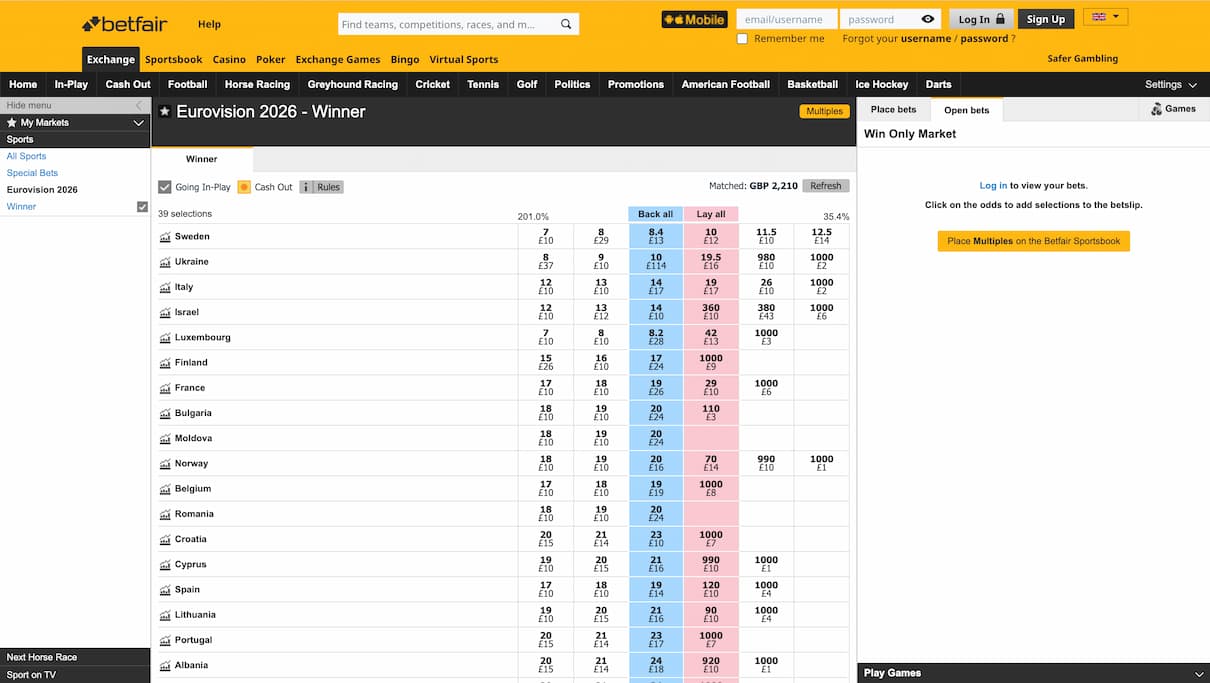Switch to the Open bets tab
1210x683 pixels.
(x=966, y=110)
